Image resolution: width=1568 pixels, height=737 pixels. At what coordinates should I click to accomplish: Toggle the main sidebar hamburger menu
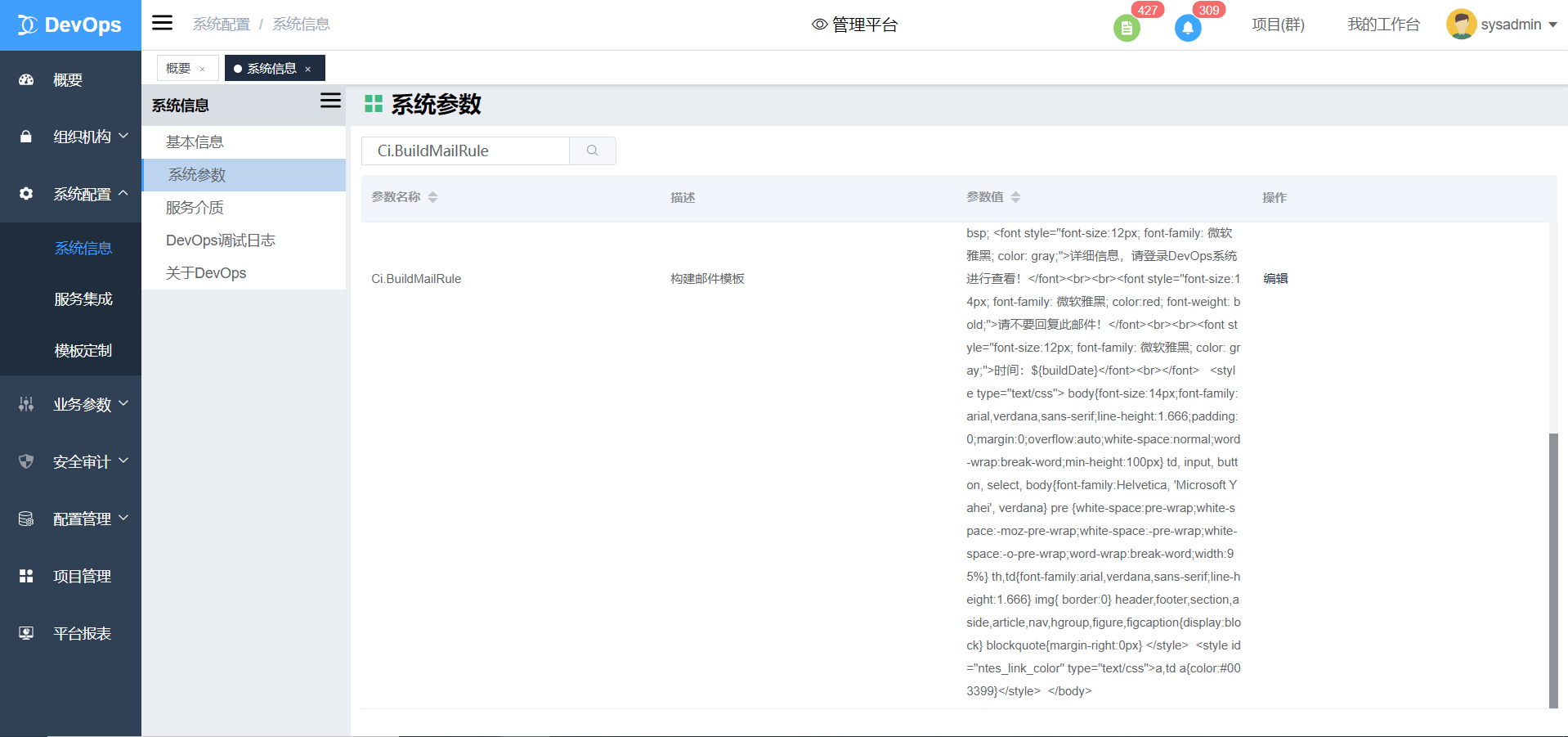tap(163, 23)
